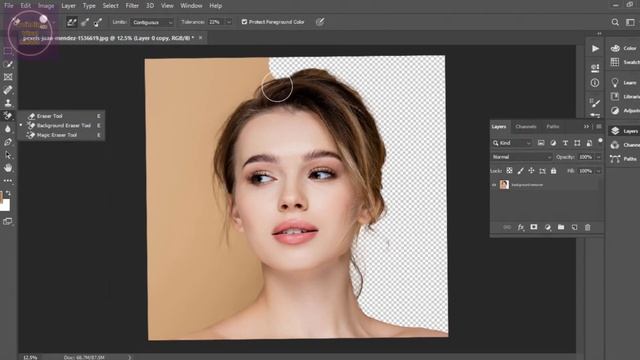Open the Limits Contiguous dropdown
This screenshot has width=640, height=360.
(x=152, y=22)
